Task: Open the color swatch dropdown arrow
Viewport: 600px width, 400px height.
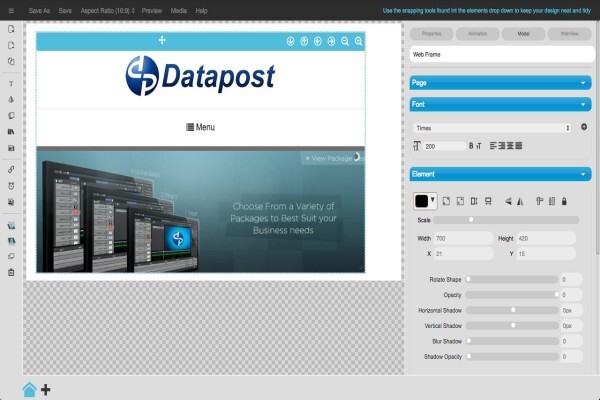Action: coord(432,200)
